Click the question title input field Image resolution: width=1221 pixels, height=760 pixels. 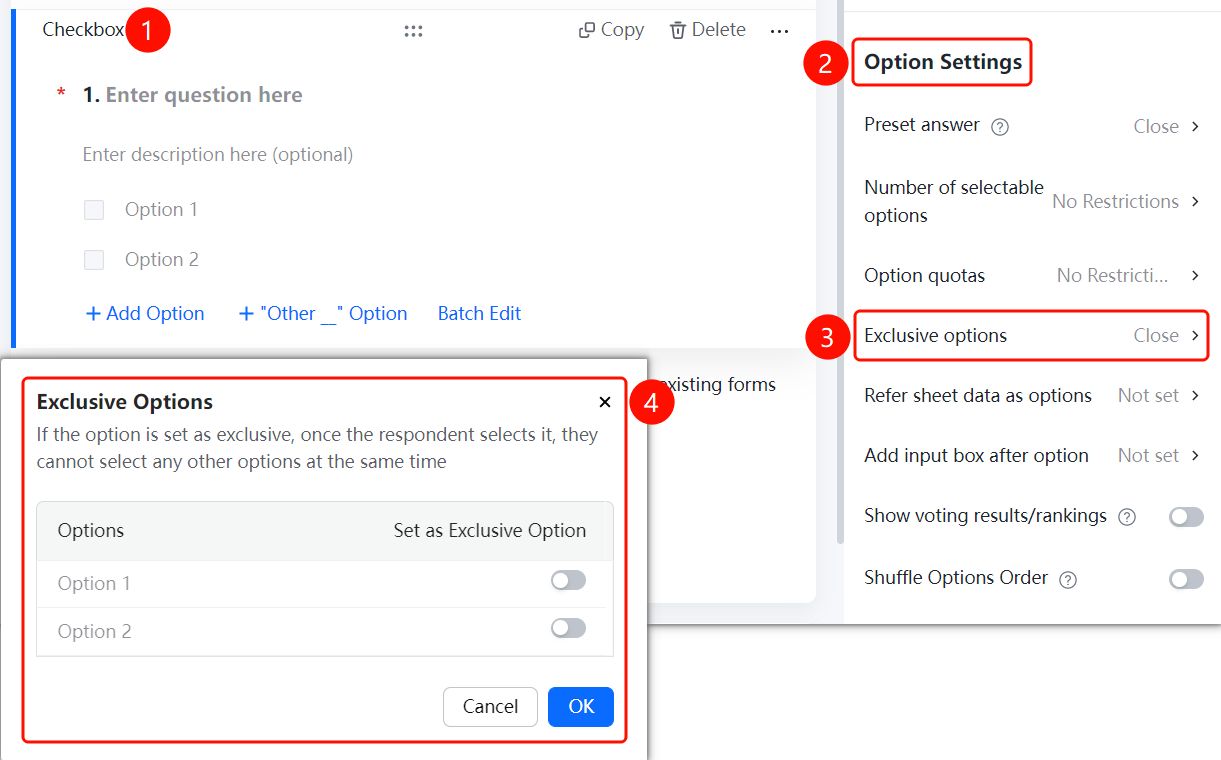[204, 95]
